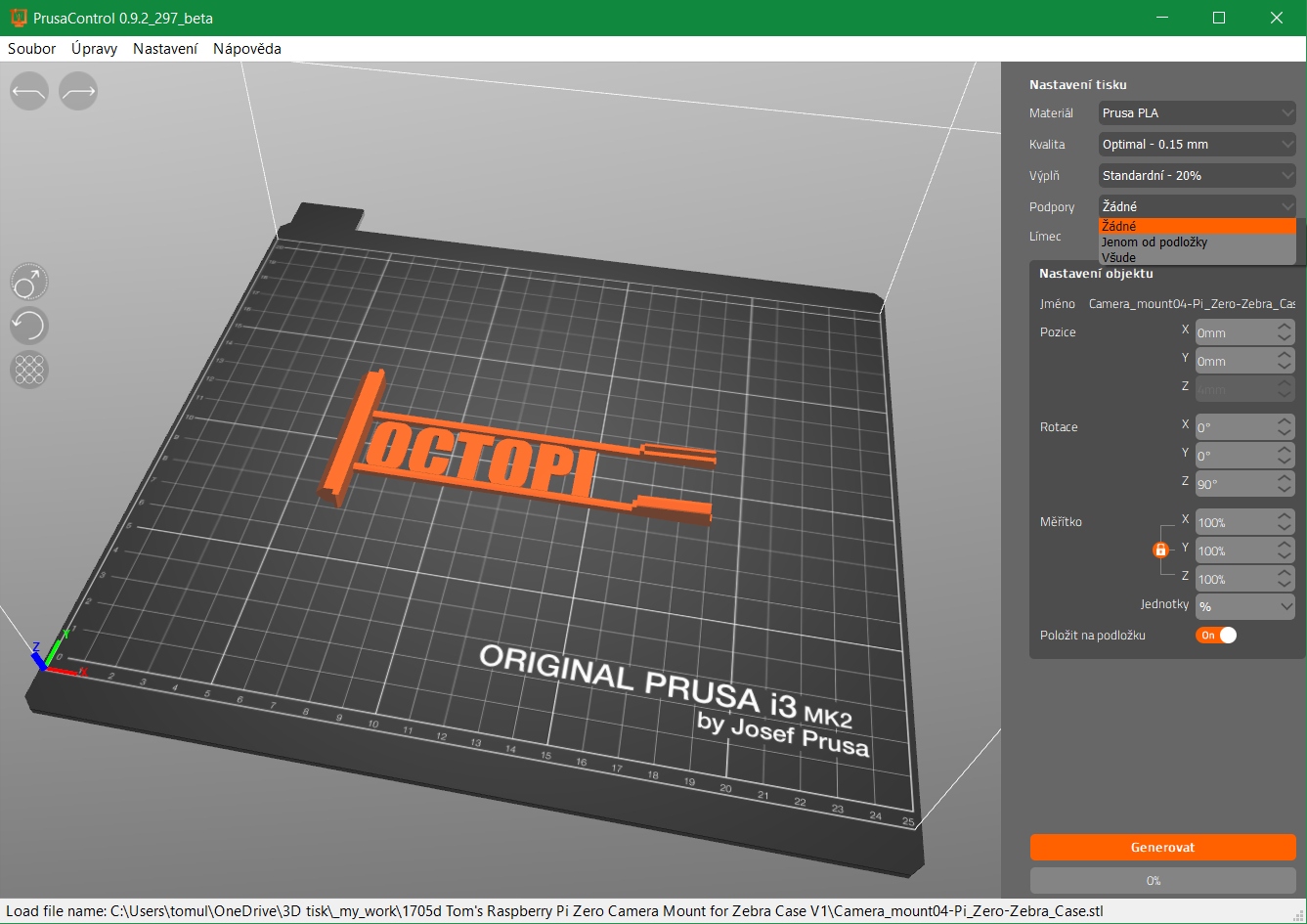Click the auto-arrange objects icon
The height and width of the screenshot is (924, 1307).
29,370
